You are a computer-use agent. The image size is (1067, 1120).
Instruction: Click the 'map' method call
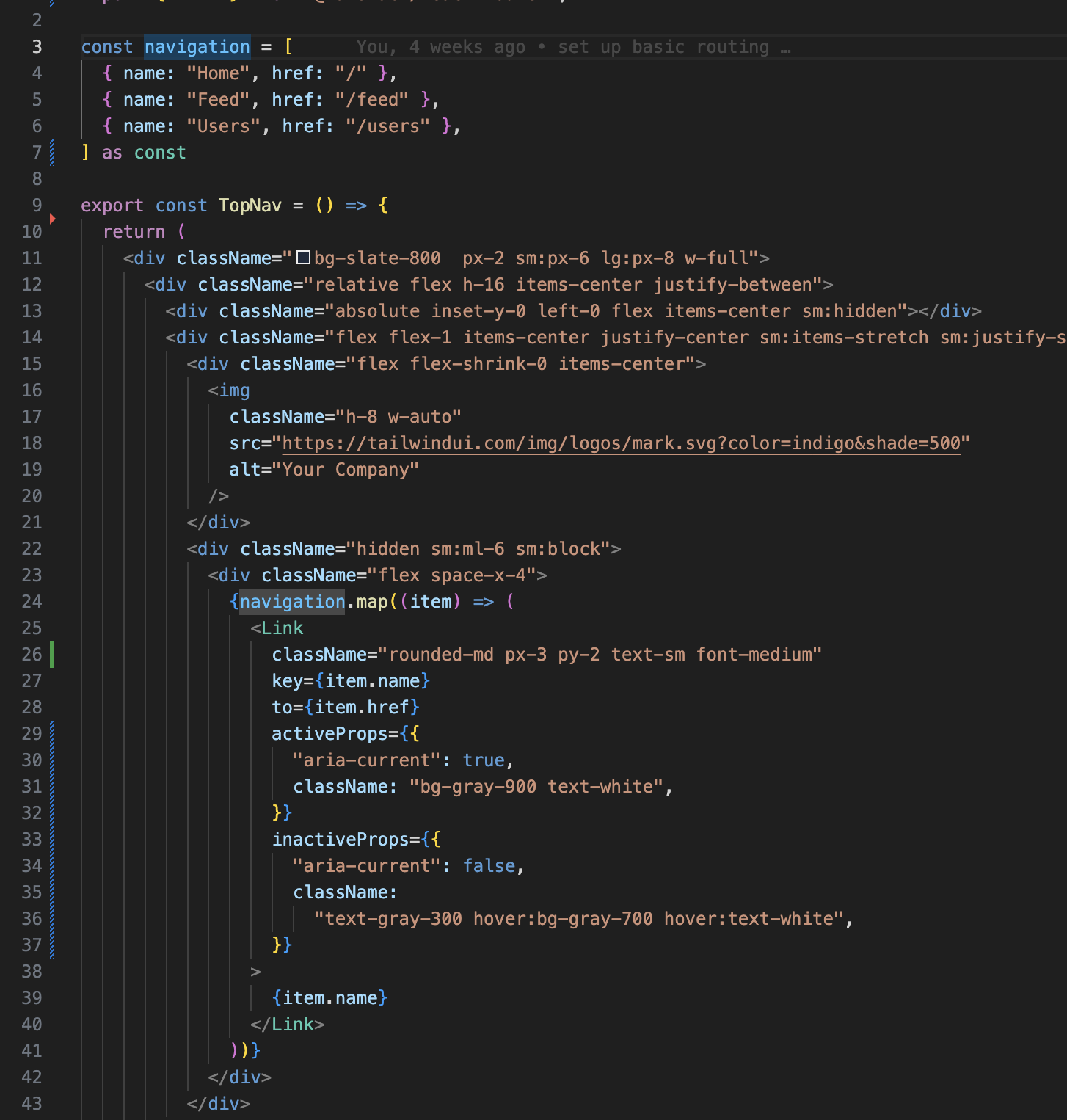372,602
